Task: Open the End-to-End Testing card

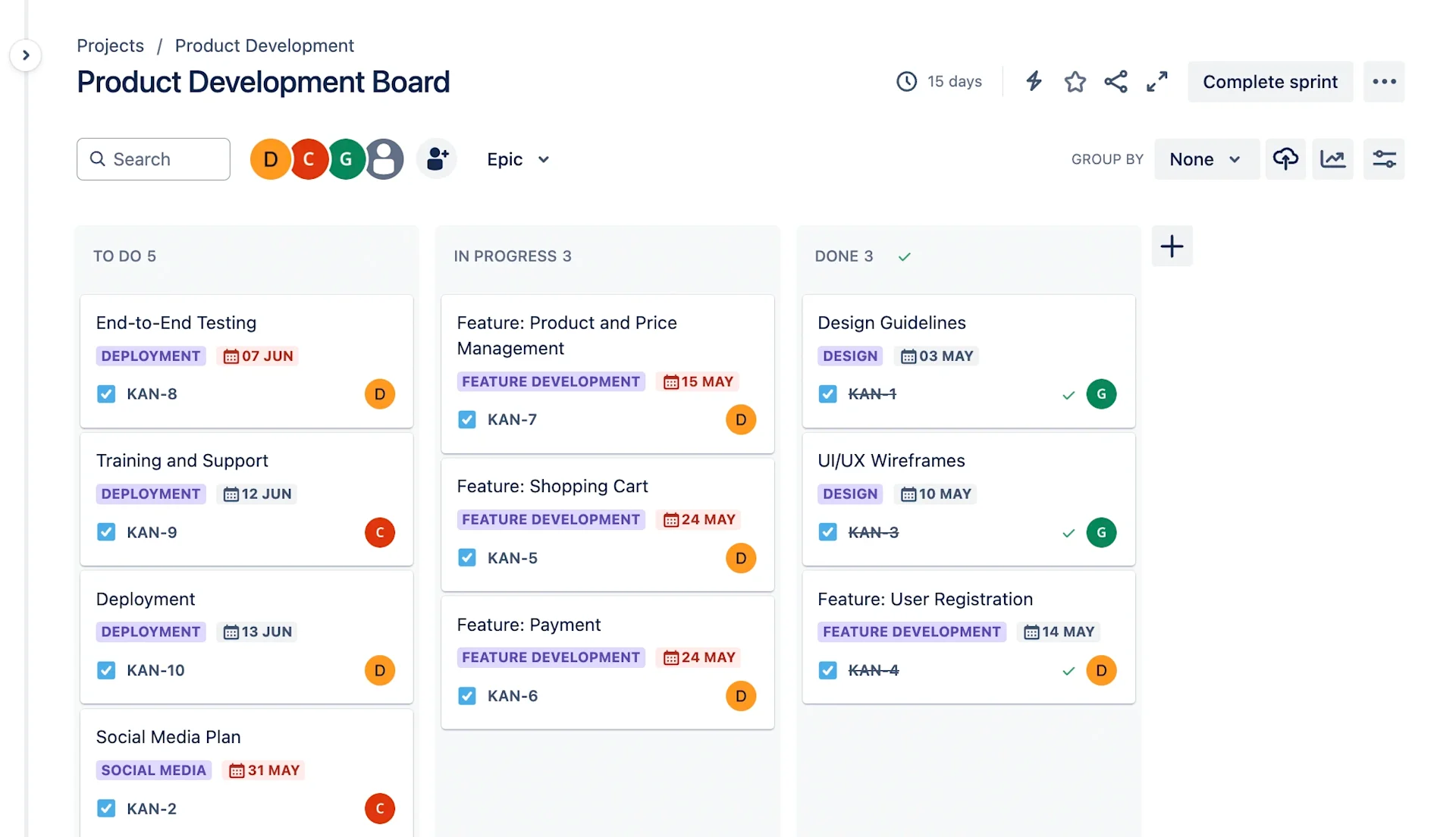Action: tap(246, 362)
